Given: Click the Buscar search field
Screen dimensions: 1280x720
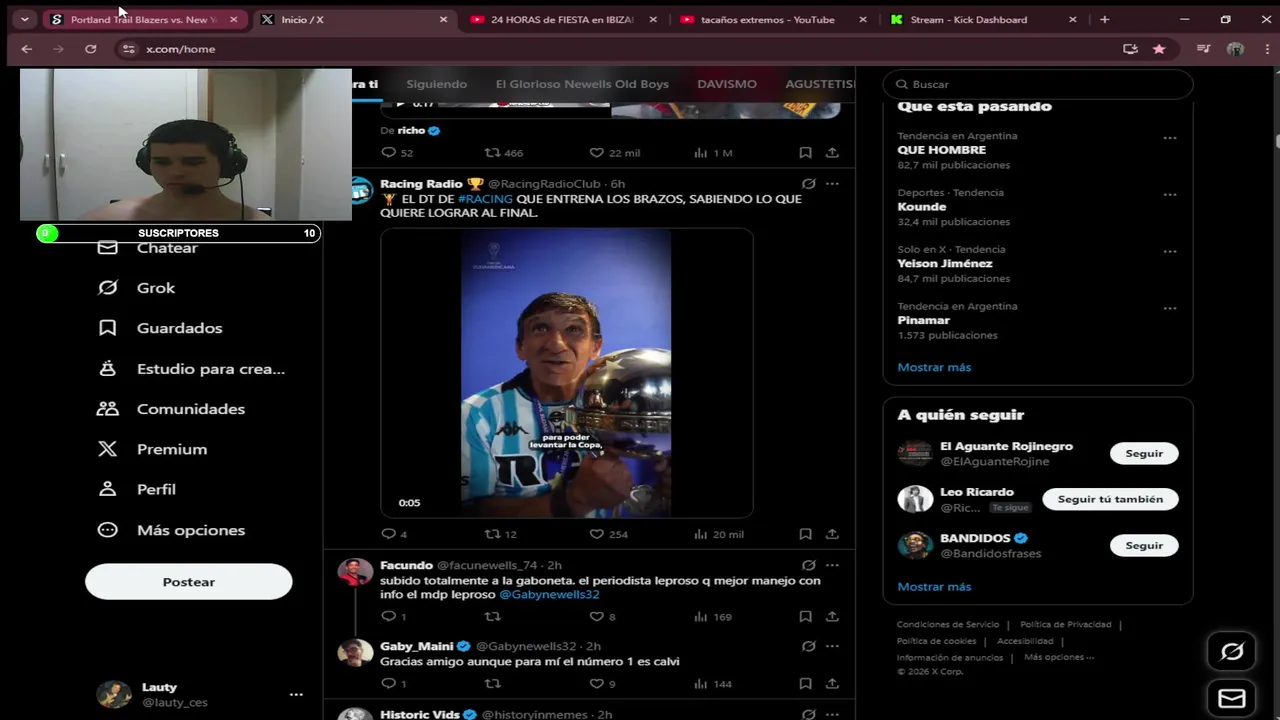Looking at the screenshot, I should pos(1038,84).
